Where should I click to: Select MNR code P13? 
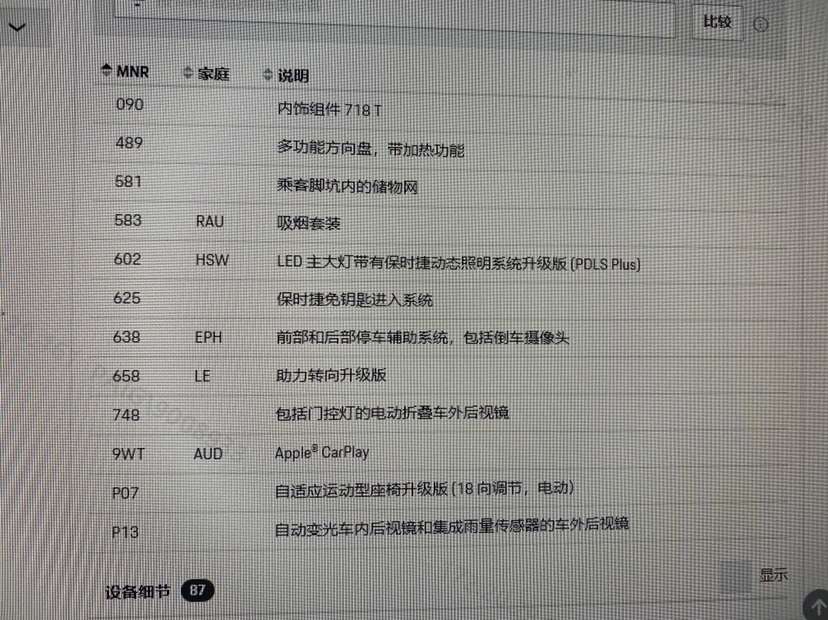click(125, 532)
